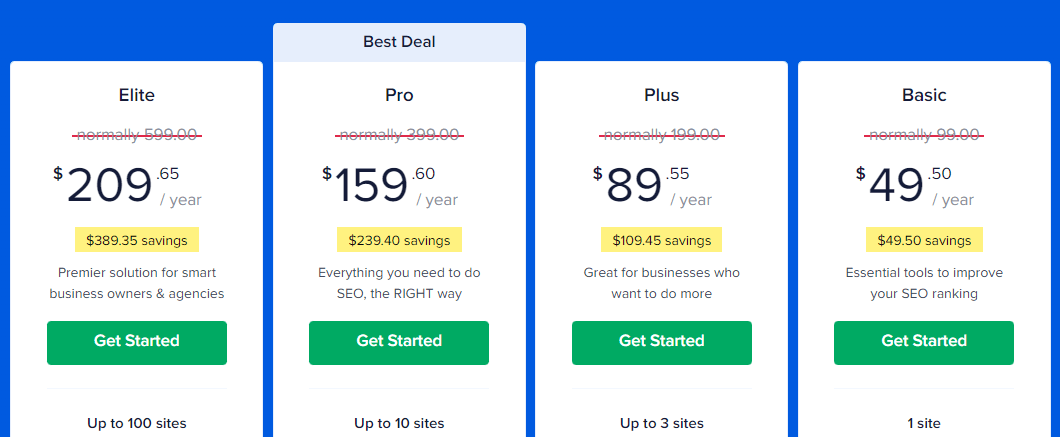Click the $49.50 savings badge
Screen dimensions: 1060x437
[x=924, y=240]
